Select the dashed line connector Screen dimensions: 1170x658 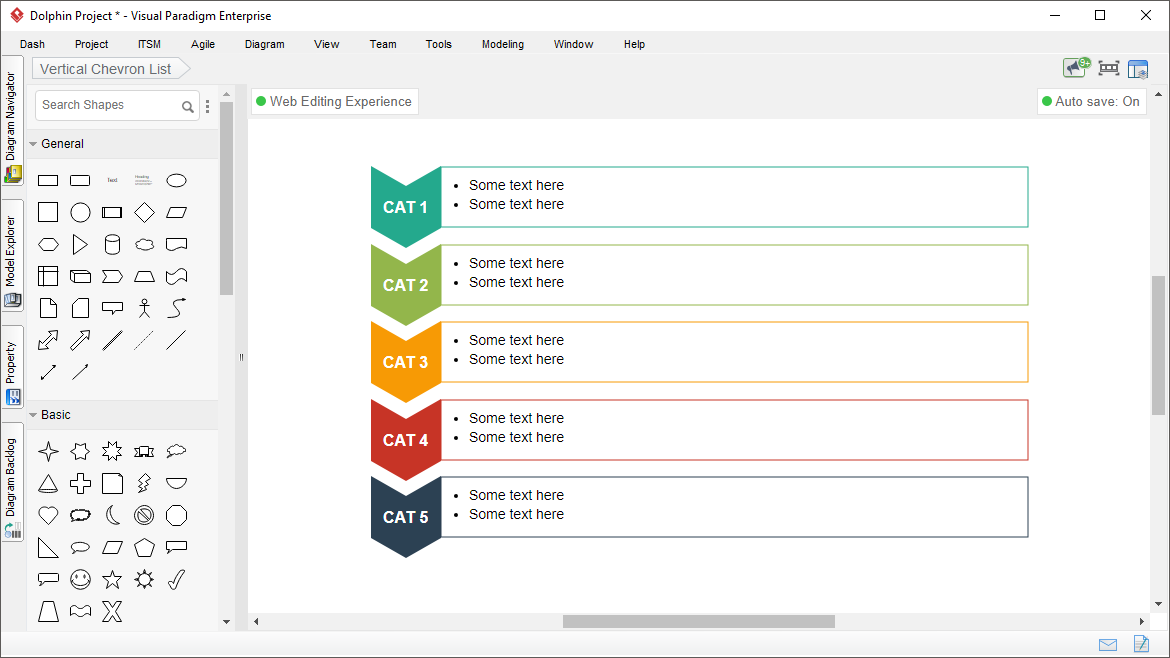pos(144,340)
